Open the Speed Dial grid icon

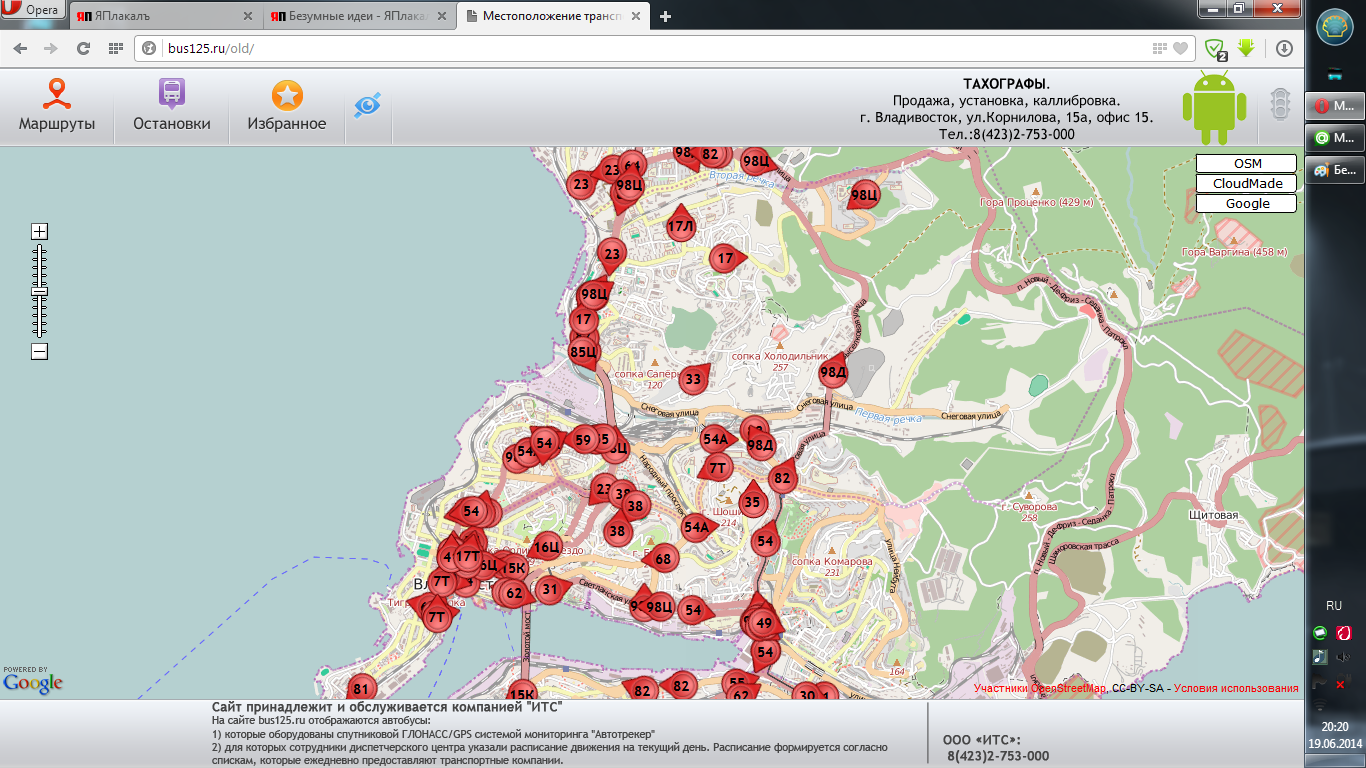pos(115,48)
